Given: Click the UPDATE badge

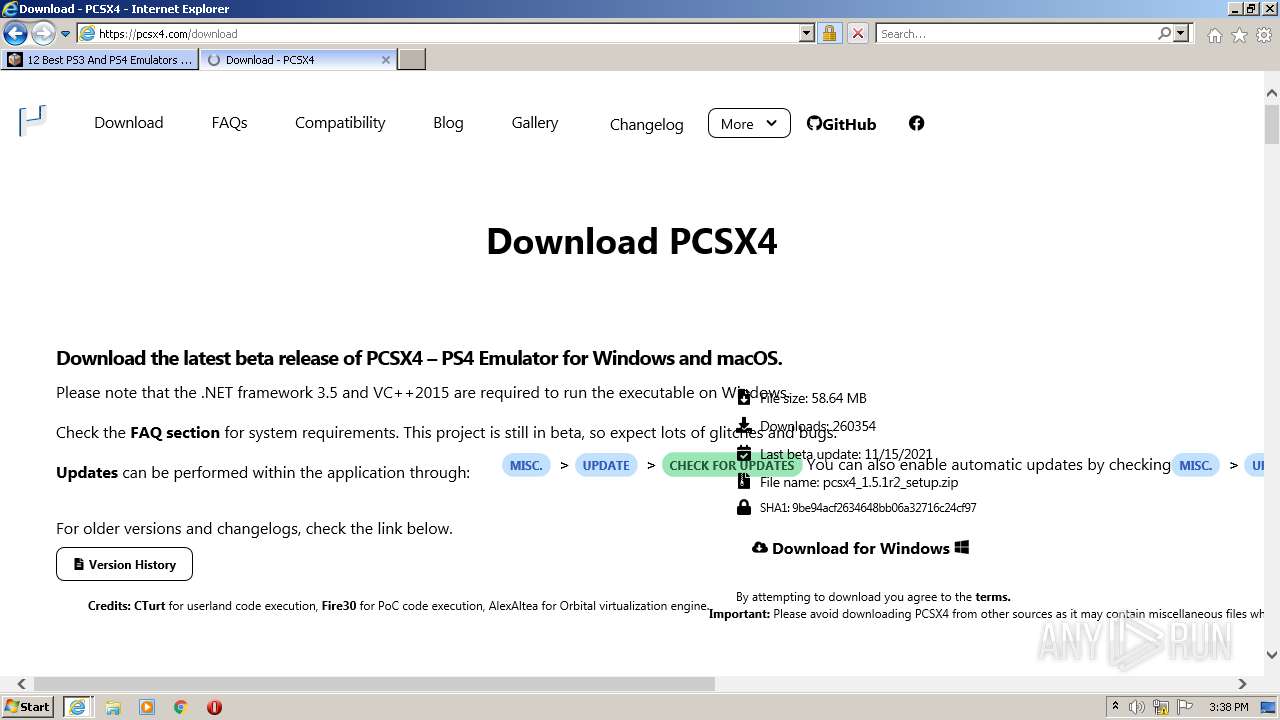Looking at the screenshot, I should click(x=606, y=465).
